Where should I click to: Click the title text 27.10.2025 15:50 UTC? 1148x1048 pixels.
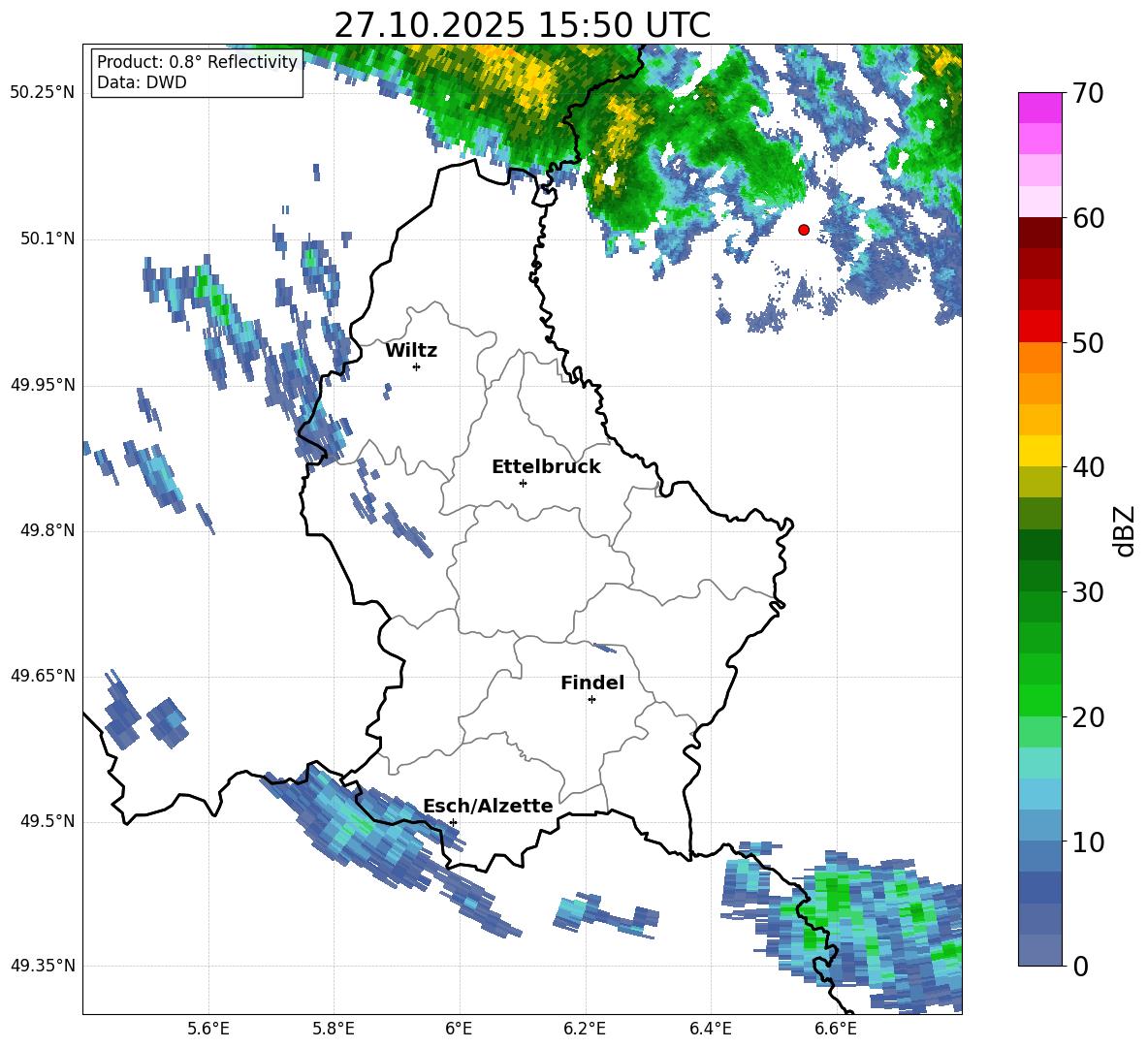[522, 25]
